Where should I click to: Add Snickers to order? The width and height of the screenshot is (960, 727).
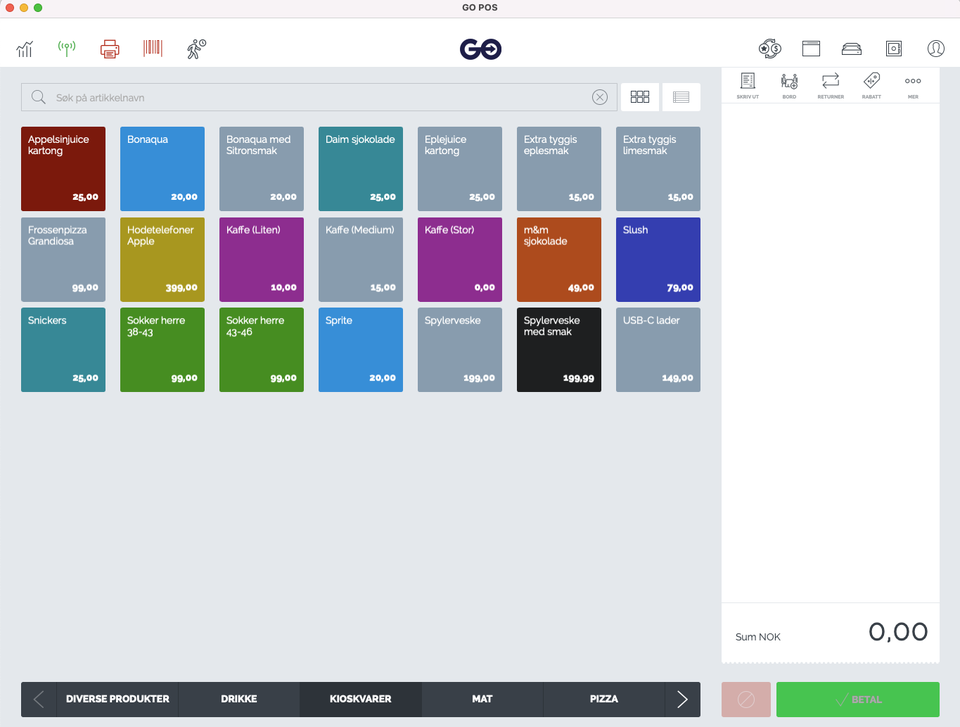pyautogui.click(x=63, y=350)
